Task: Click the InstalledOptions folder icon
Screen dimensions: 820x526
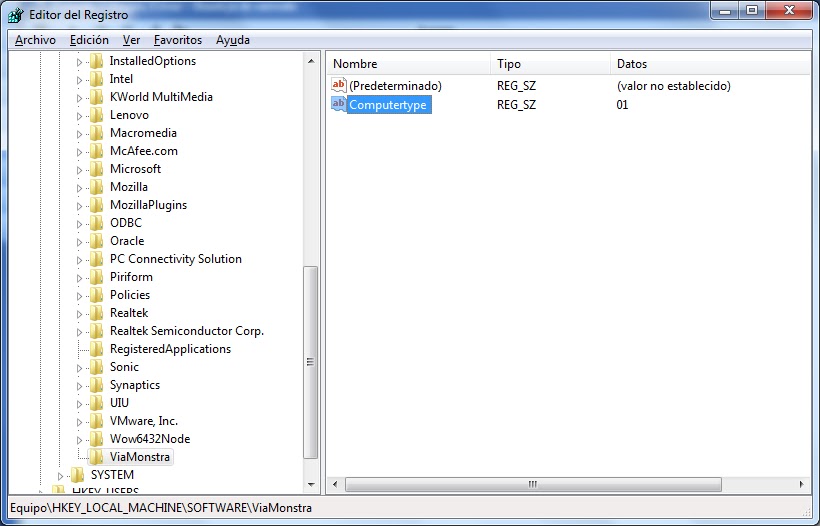Action: tap(96, 61)
